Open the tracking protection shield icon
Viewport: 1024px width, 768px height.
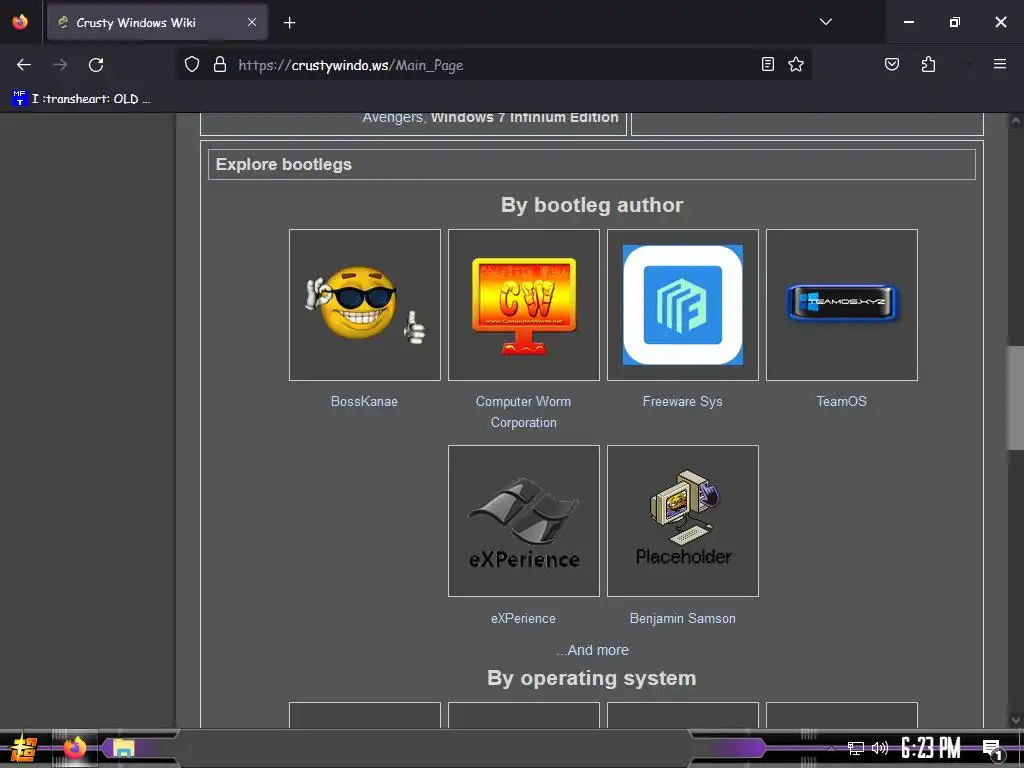[191, 65]
